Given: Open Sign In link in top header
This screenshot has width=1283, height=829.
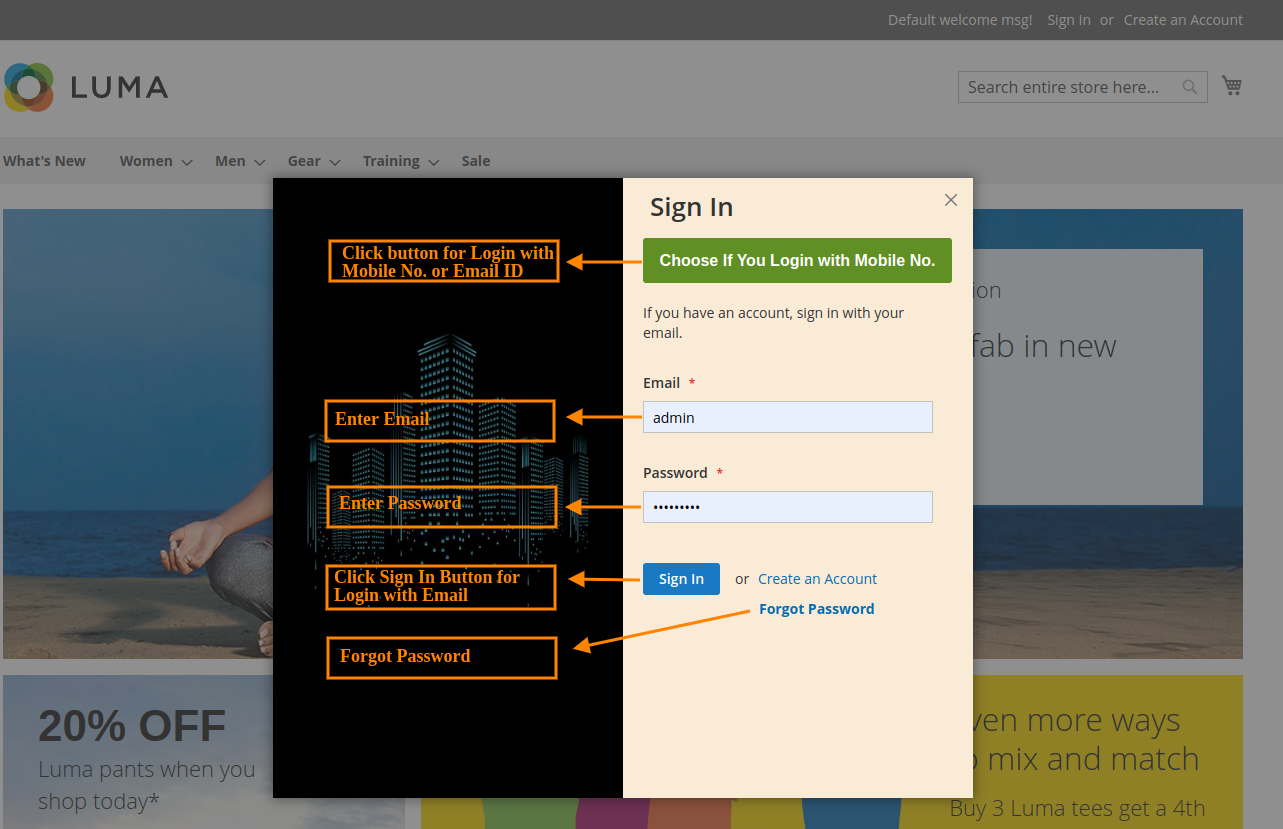Looking at the screenshot, I should [x=1068, y=19].
